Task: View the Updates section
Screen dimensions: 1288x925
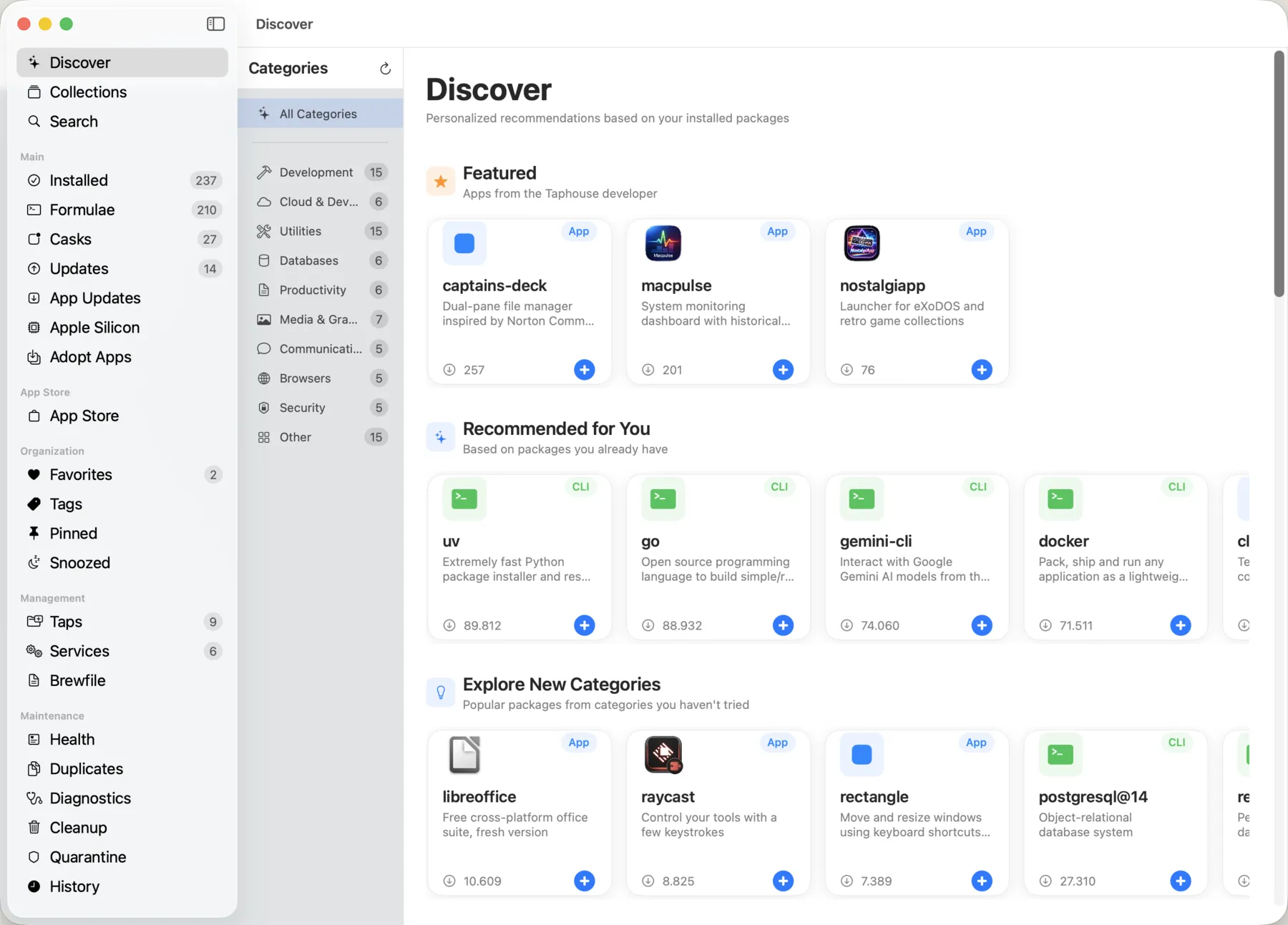Action: tap(122, 269)
